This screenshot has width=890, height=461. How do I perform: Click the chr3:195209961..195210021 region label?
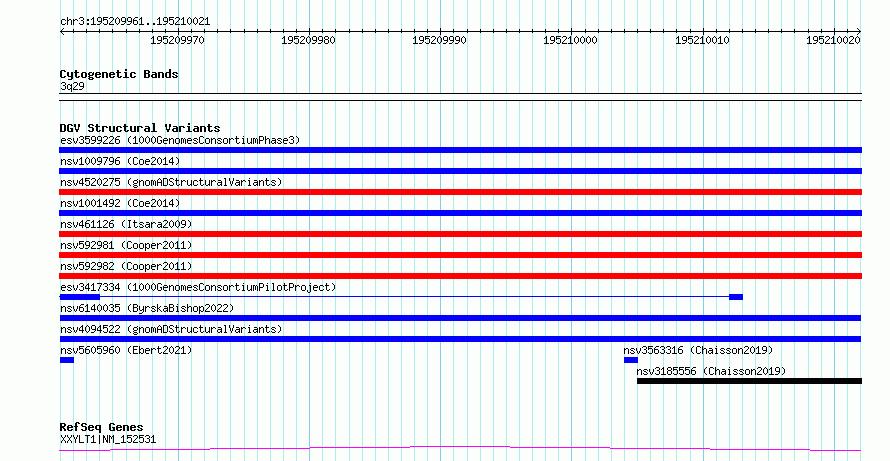(135, 22)
